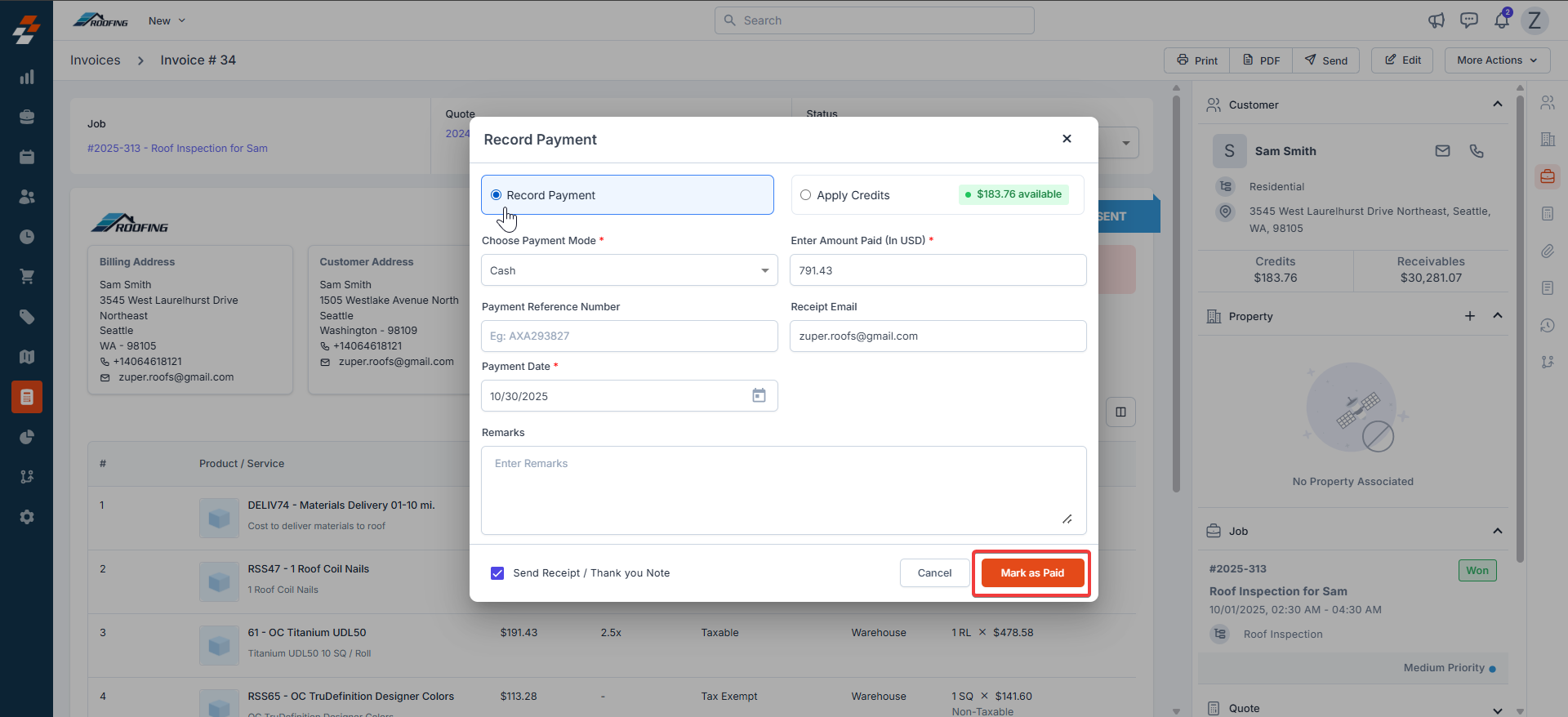Screen dimensions: 1568x717
Task: Toggle Send Receipt / Thank you Note checkbox
Action: point(497,573)
